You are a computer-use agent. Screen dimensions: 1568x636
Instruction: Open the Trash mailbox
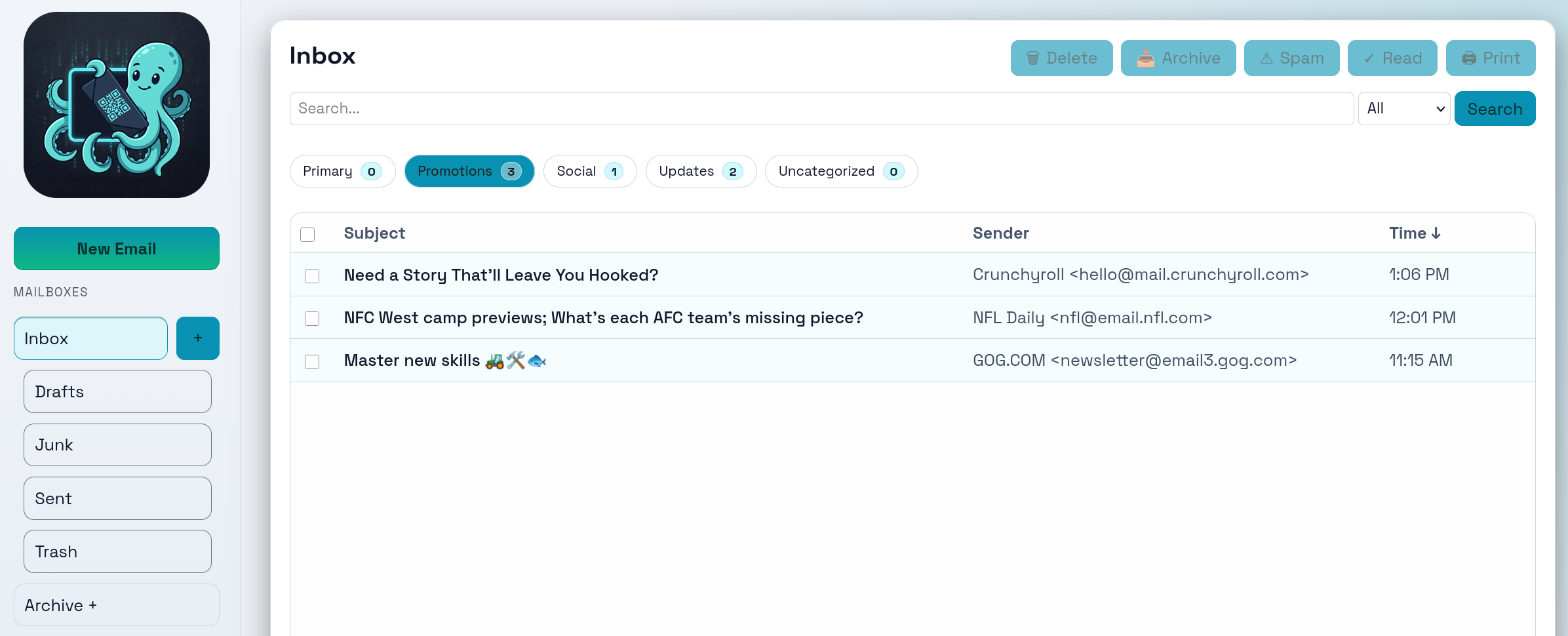click(x=117, y=551)
